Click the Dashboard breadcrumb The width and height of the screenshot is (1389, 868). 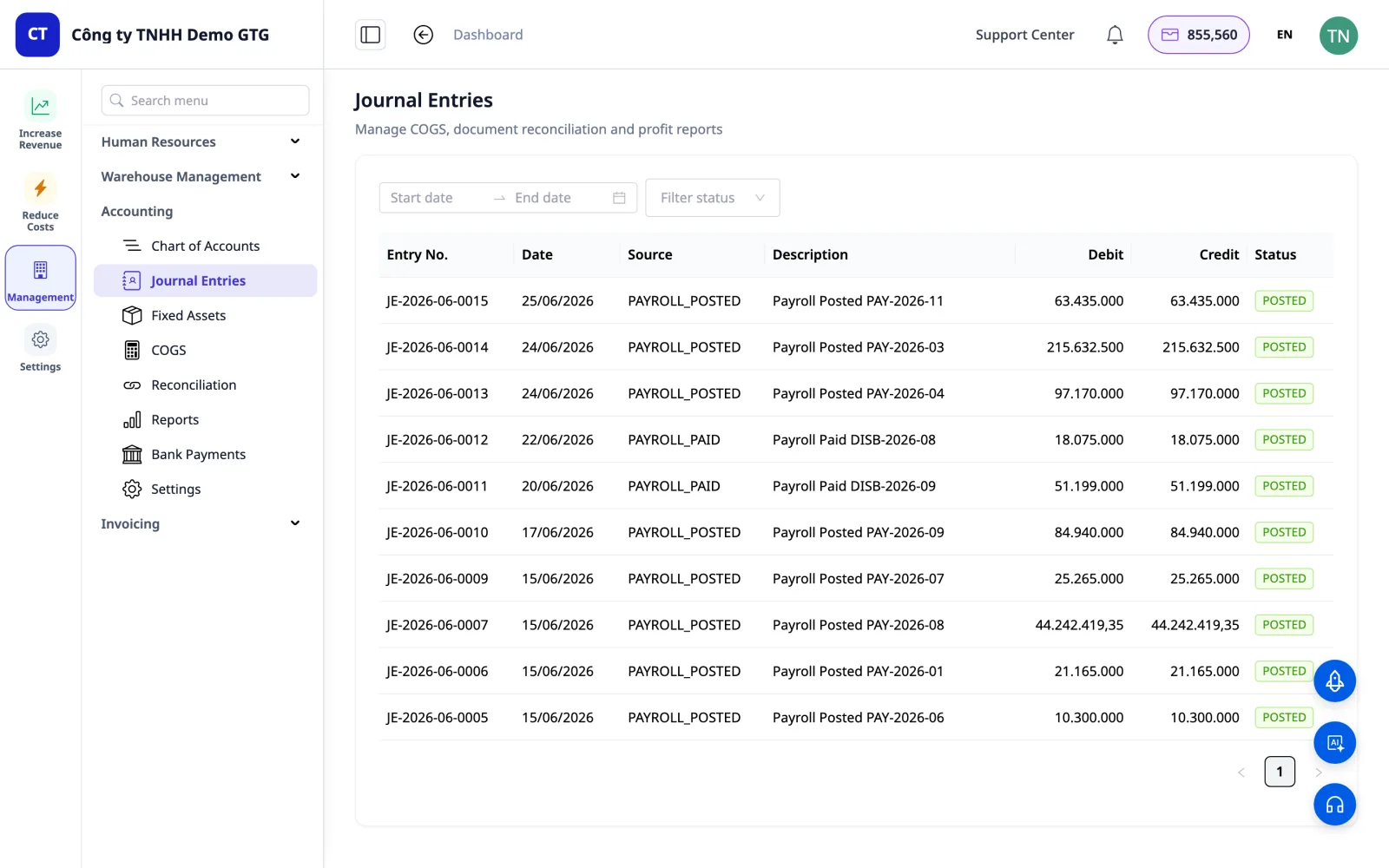[x=488, y=35]
